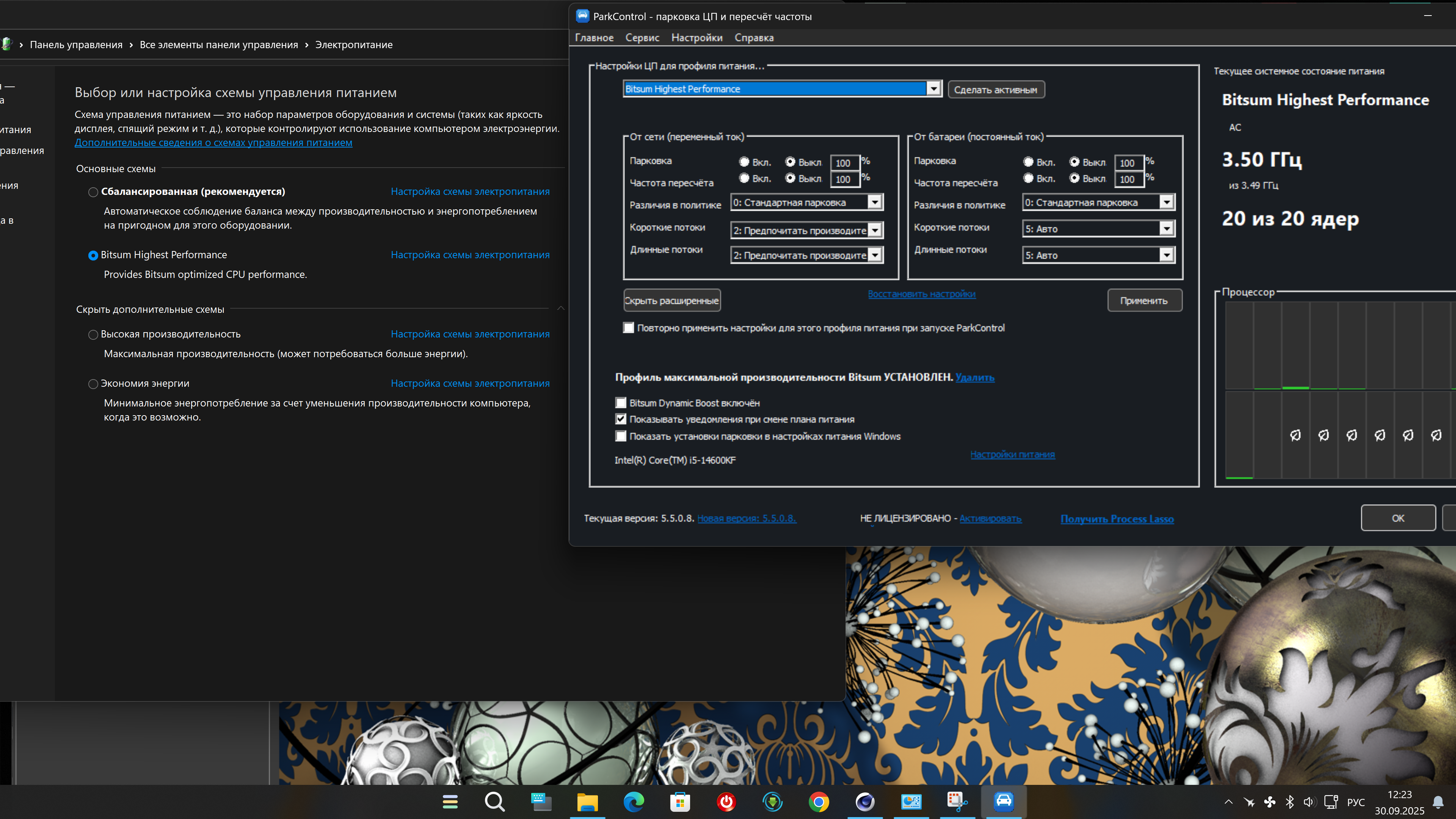Expand battery Различия в политике dropdown
Viewport: 1456px width, 819px height.
1167,202
